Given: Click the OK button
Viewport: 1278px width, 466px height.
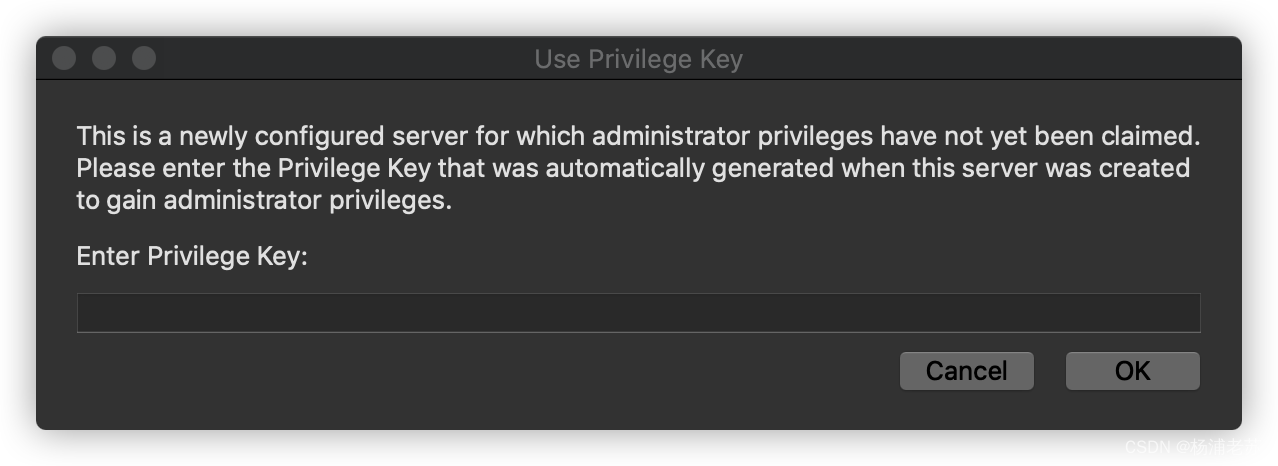Looking at the screenshot, I should 1132,371.
